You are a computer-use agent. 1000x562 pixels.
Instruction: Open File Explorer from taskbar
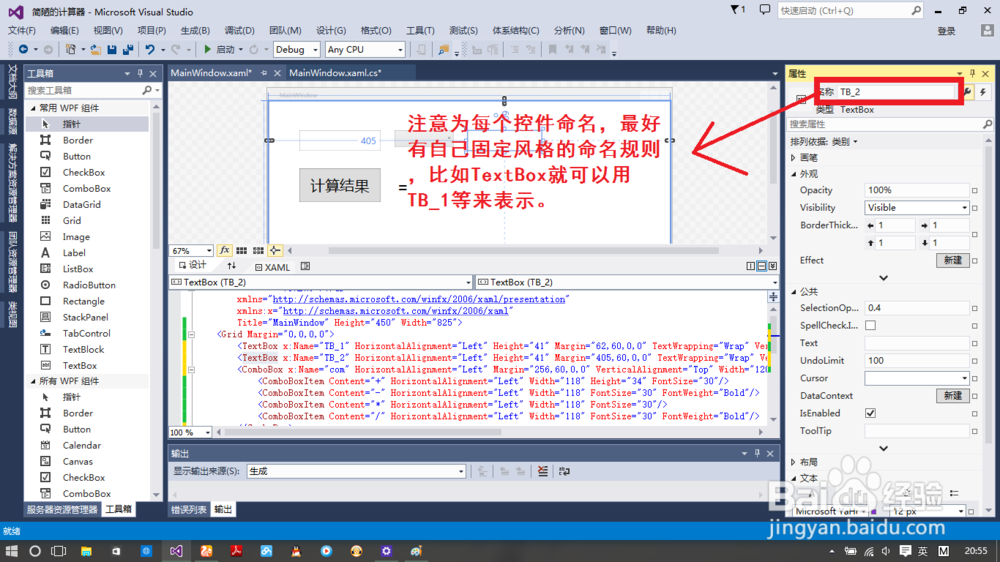click(86, 551)
